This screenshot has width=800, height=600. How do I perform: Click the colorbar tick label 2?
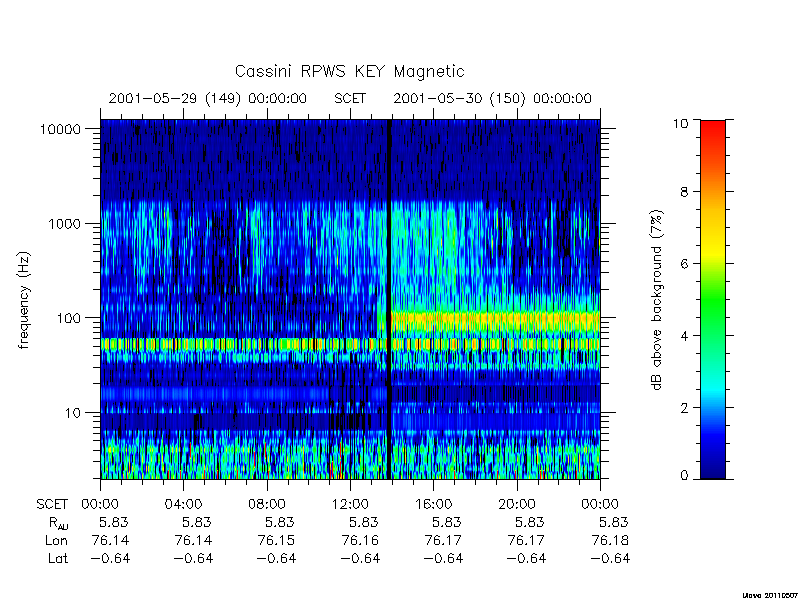[x=684, y=408]
